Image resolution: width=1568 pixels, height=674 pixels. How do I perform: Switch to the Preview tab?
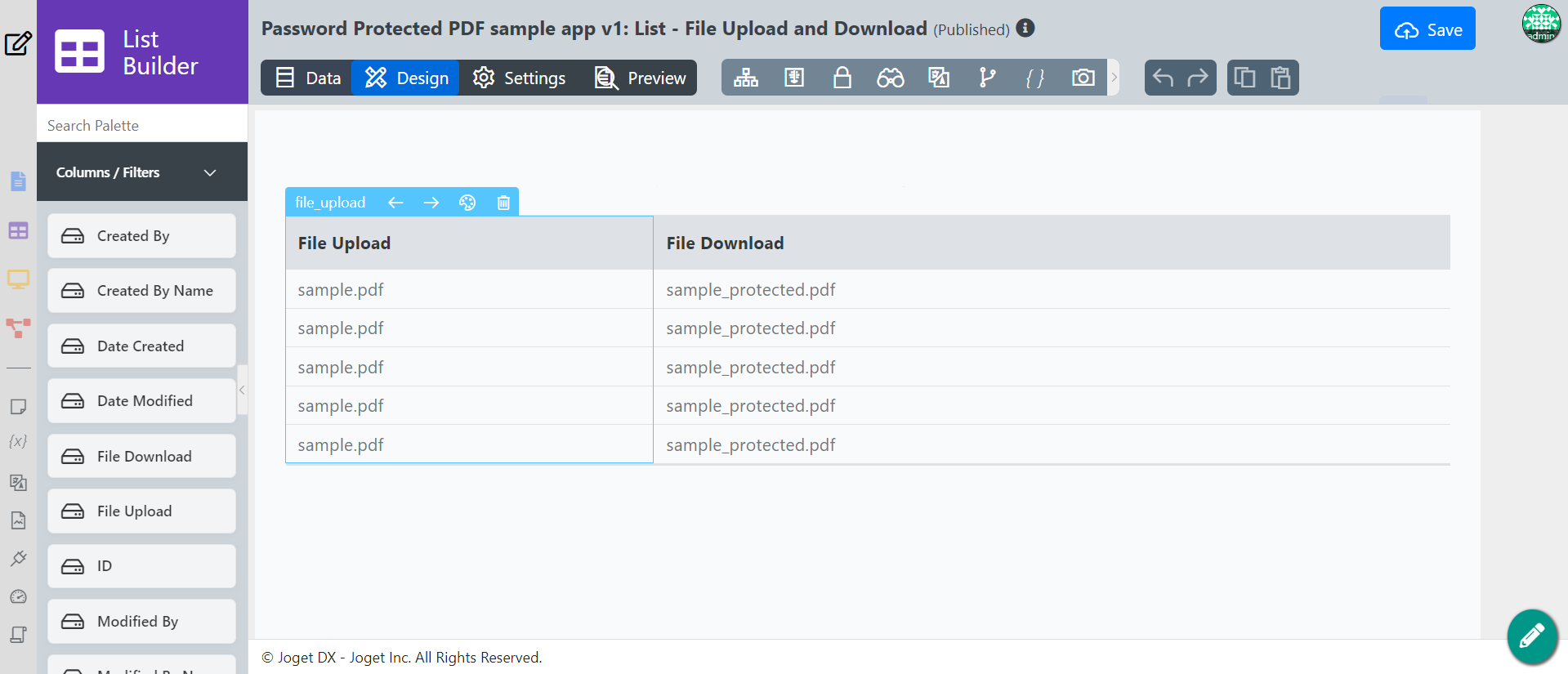point(640,78)
